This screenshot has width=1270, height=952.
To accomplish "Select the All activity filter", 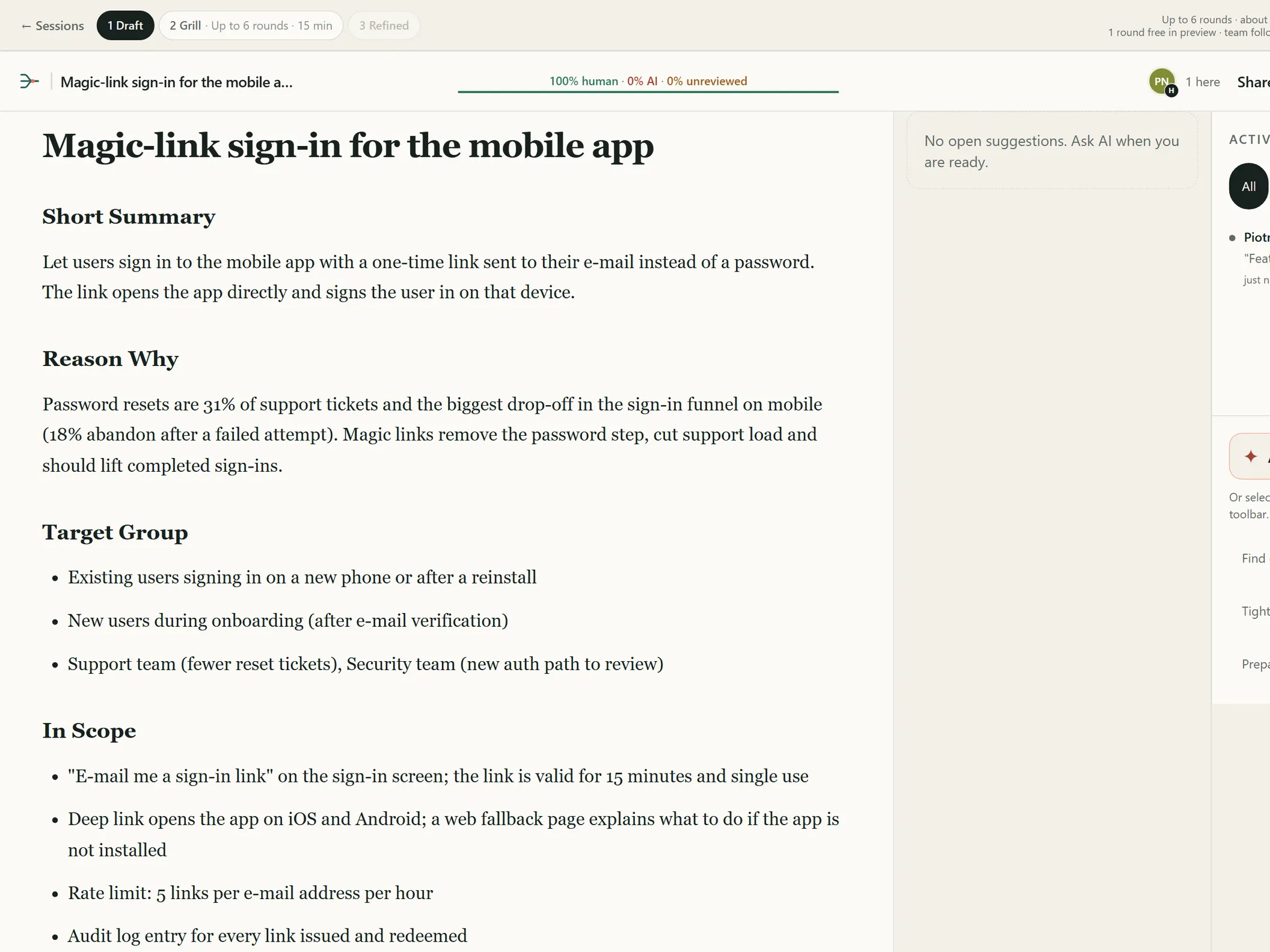I will point(1249,186).
